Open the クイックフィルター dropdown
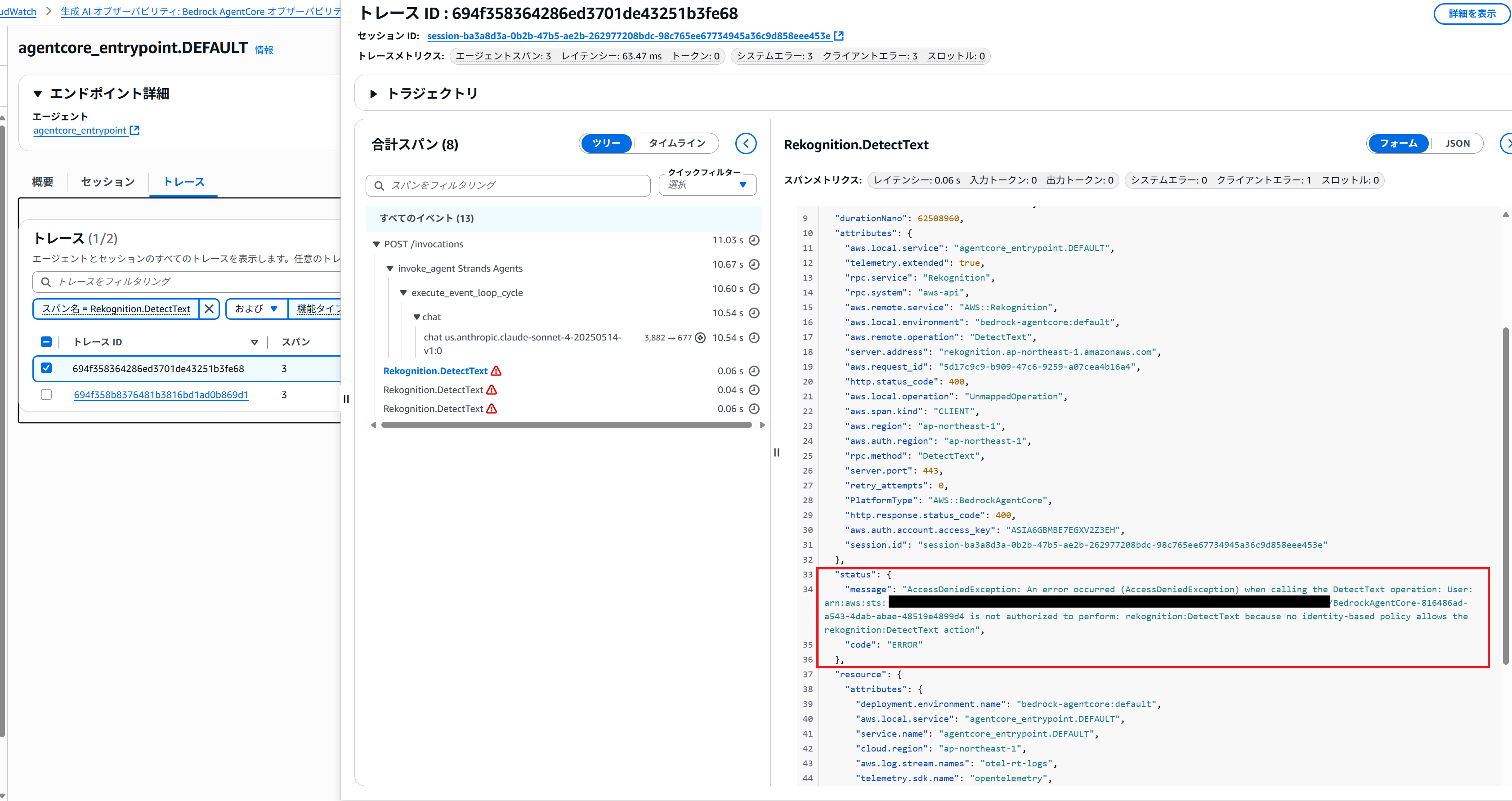 point(707,185)
